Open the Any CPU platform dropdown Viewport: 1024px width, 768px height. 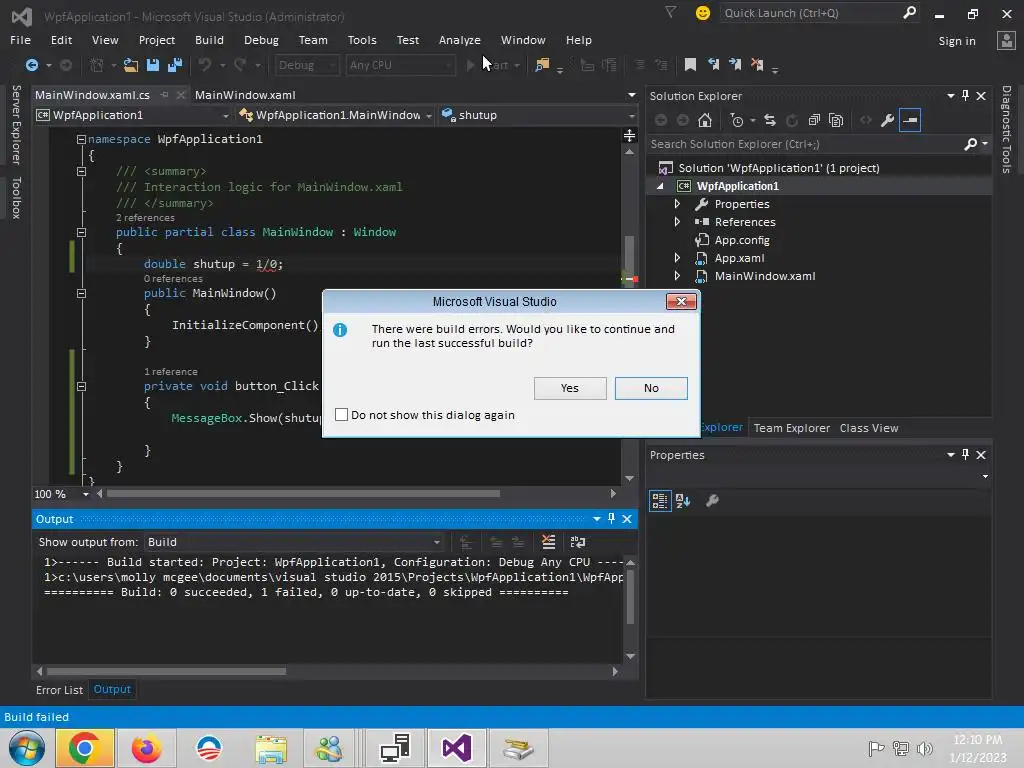pyautogui.click(x=400, y=65)
